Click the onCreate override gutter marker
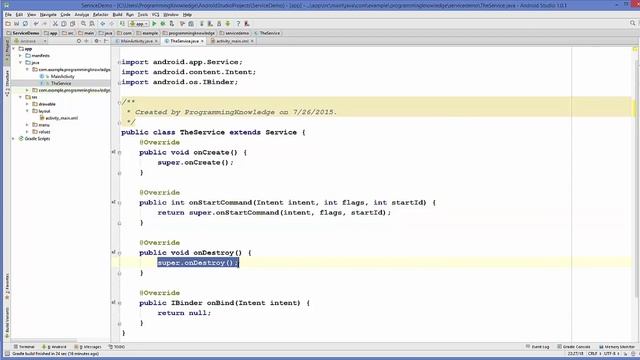 (114, 152)
